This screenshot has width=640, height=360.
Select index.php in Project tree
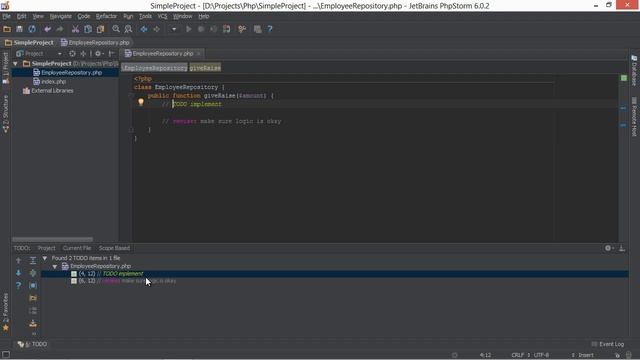(49, 82)
